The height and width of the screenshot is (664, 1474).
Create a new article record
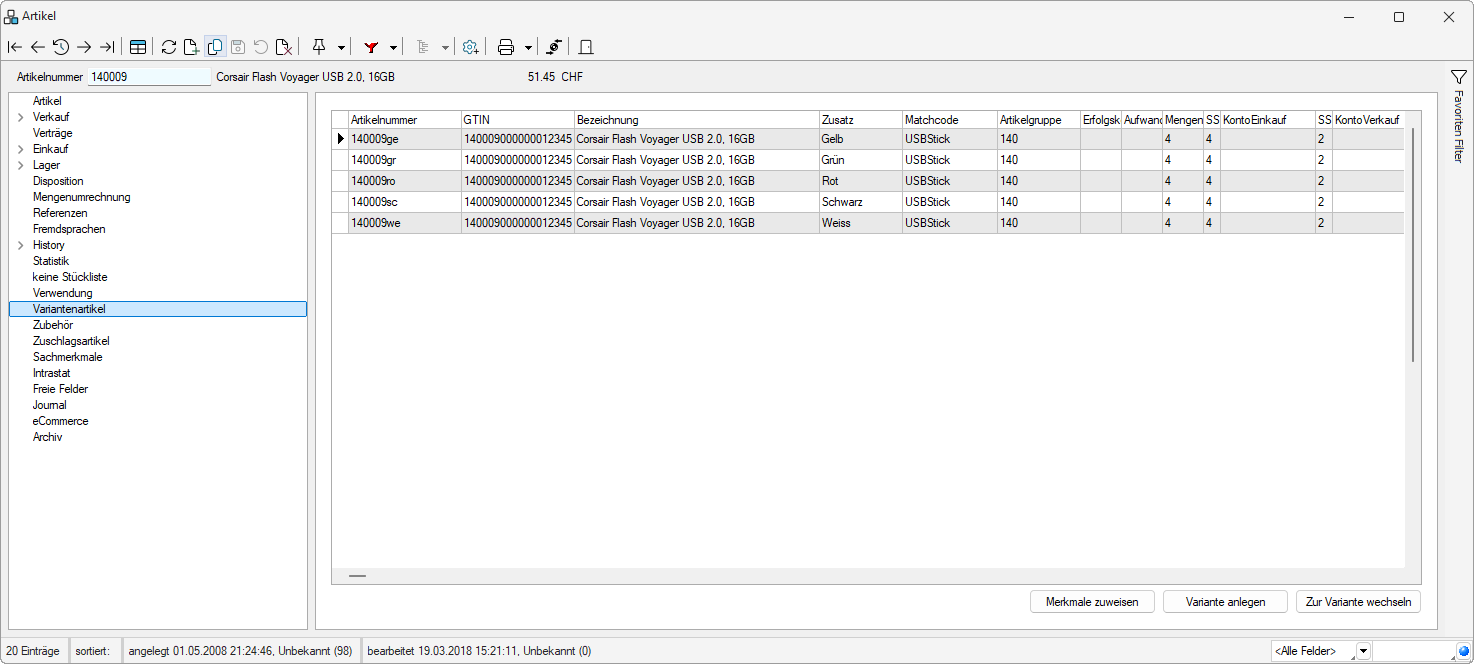pos(192,47)
